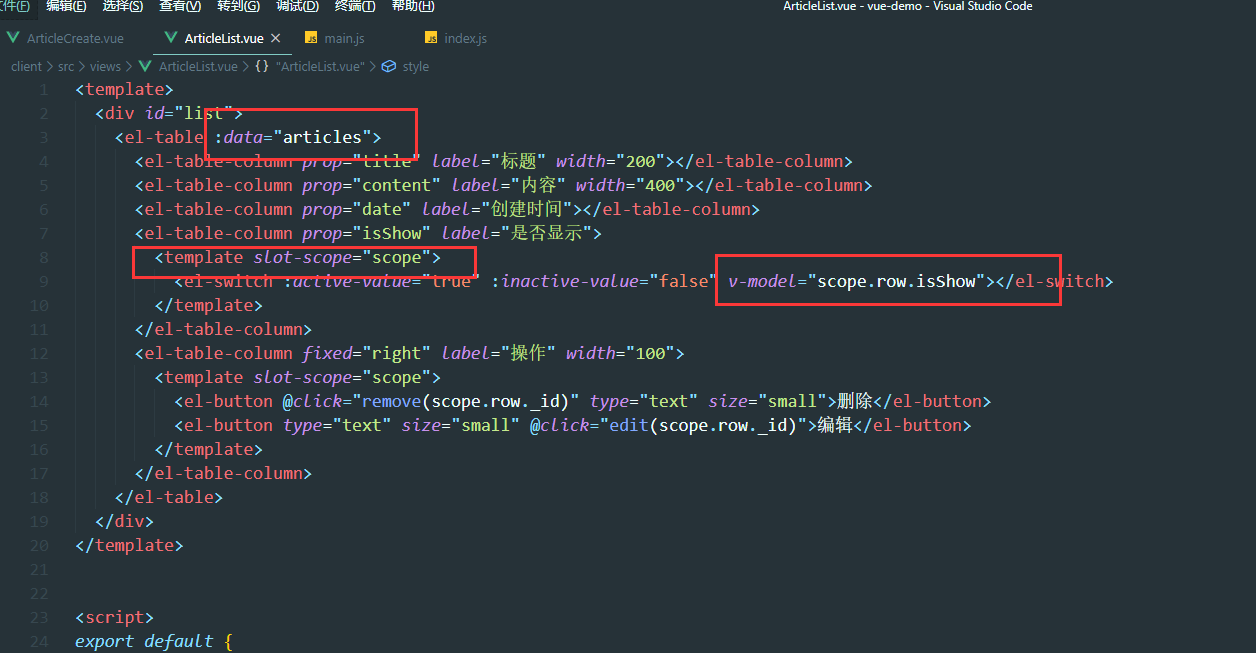Click line number 8 in the gutter
This screenshot has height=653, width=1256.
pos(43,257)
